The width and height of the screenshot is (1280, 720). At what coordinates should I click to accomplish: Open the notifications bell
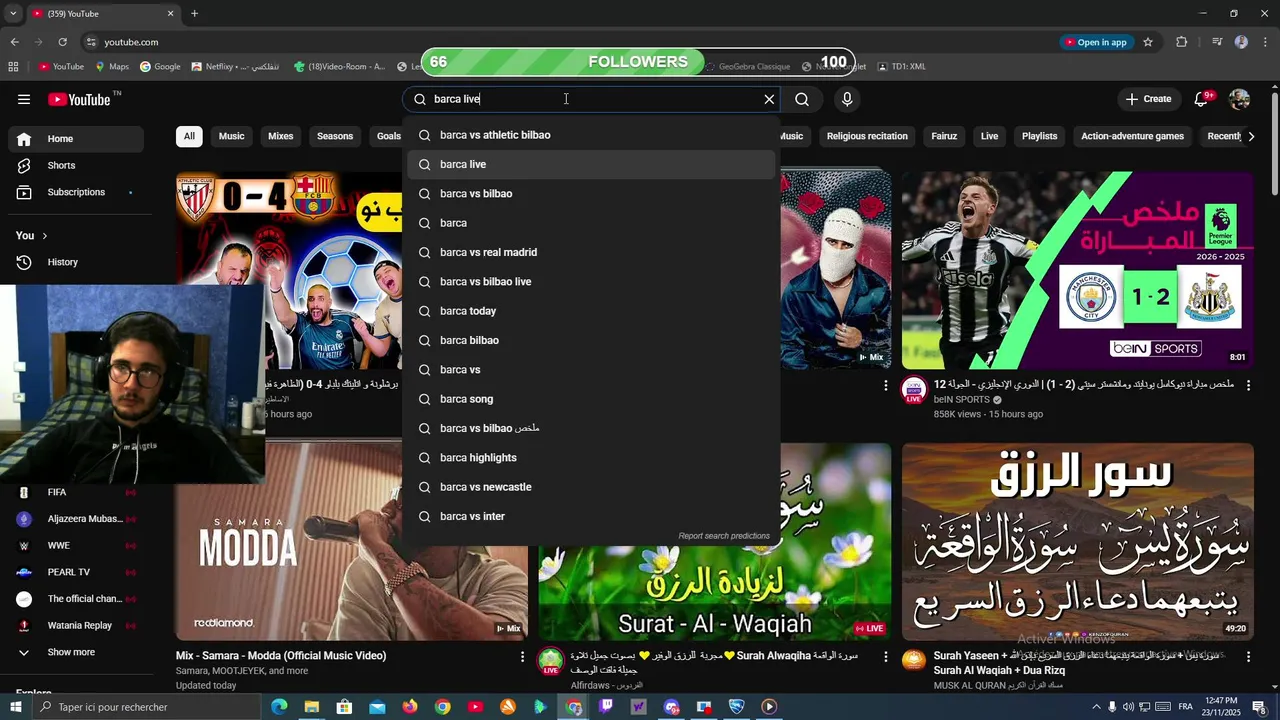pyautogui.click(x=1202, y=99)
